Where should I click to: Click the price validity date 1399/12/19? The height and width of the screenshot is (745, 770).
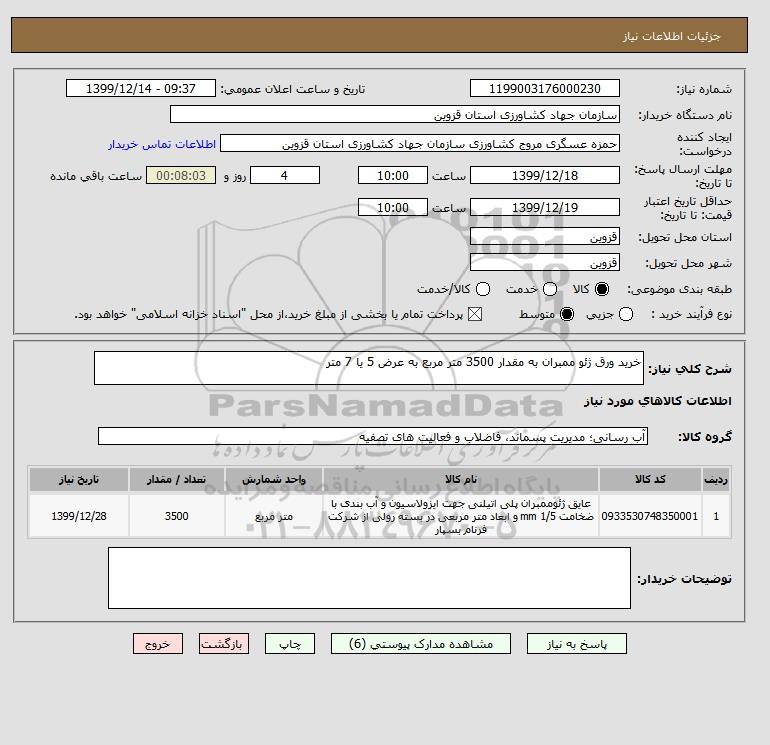545,207
